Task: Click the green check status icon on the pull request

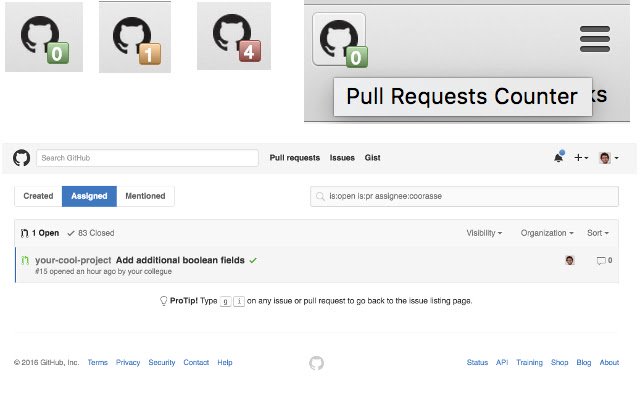Action: [x=253, y=260]
